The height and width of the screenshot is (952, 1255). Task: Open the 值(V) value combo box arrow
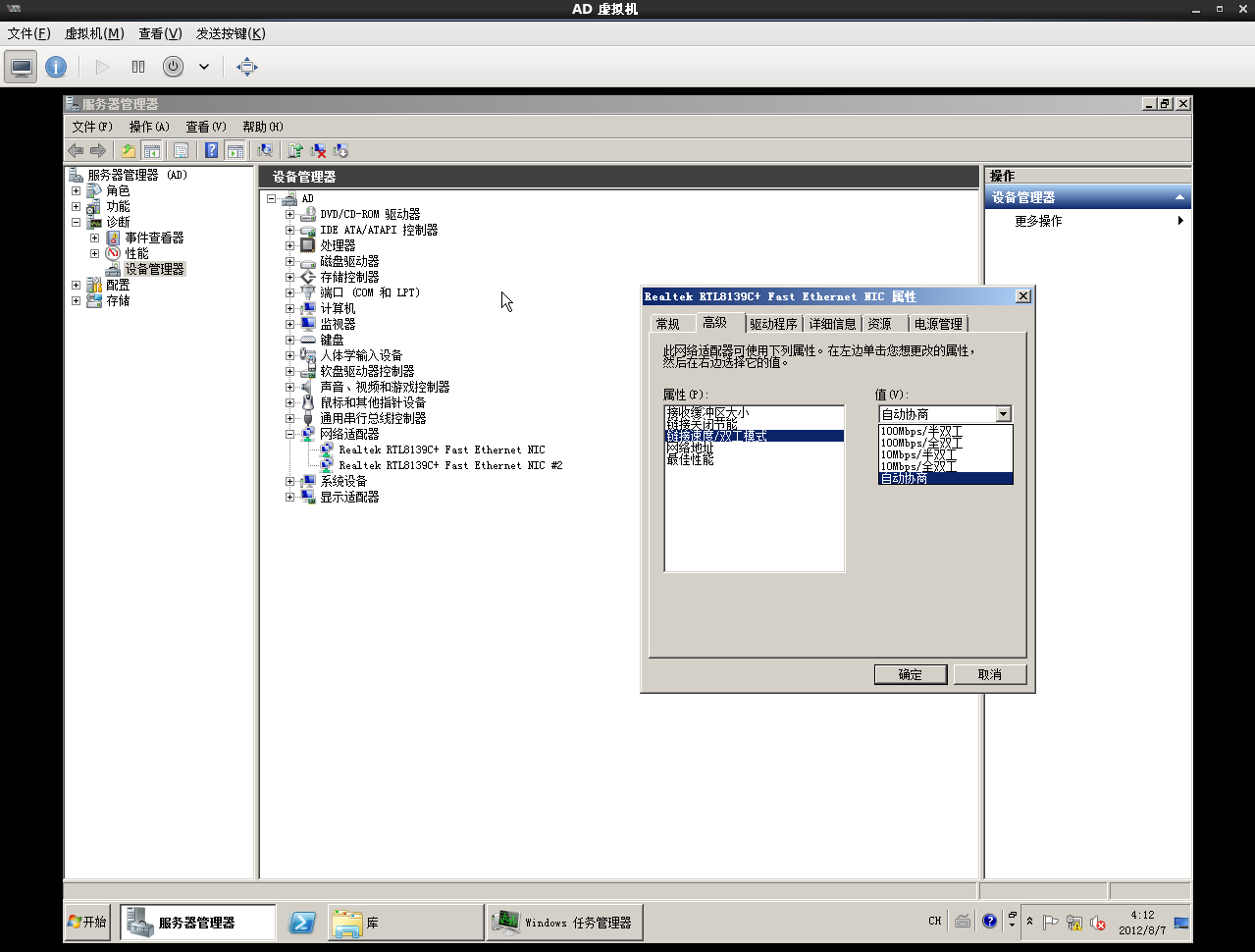1003,414
